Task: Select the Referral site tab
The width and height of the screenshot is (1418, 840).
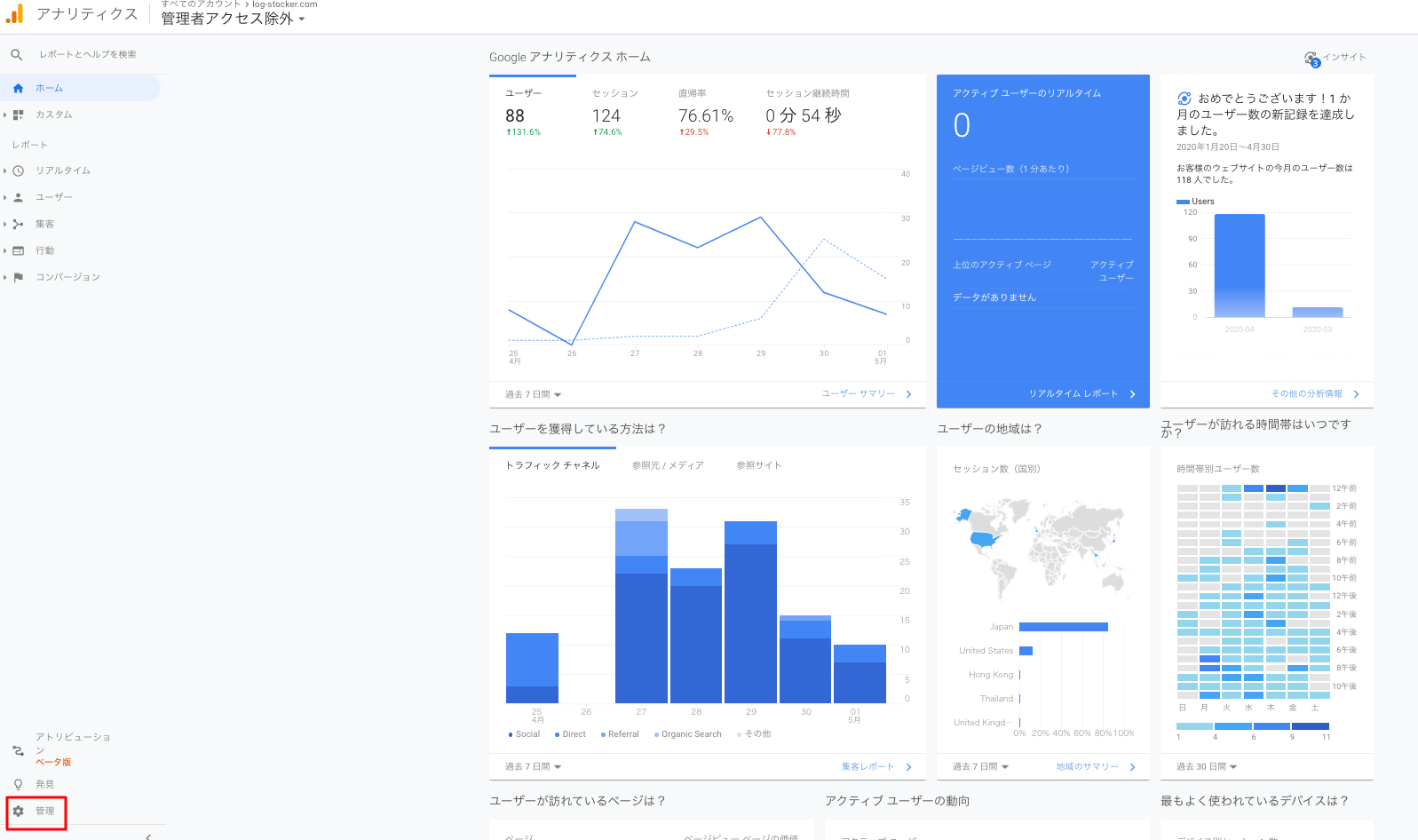Action: click(x=758, y=465)
